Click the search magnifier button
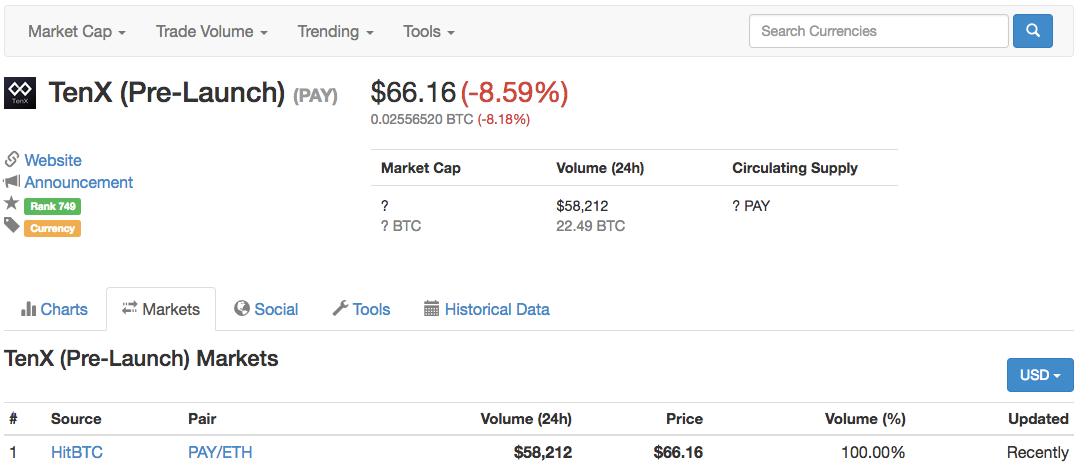The height and width of the screenshot is (472, 1078). [1033, 31]
